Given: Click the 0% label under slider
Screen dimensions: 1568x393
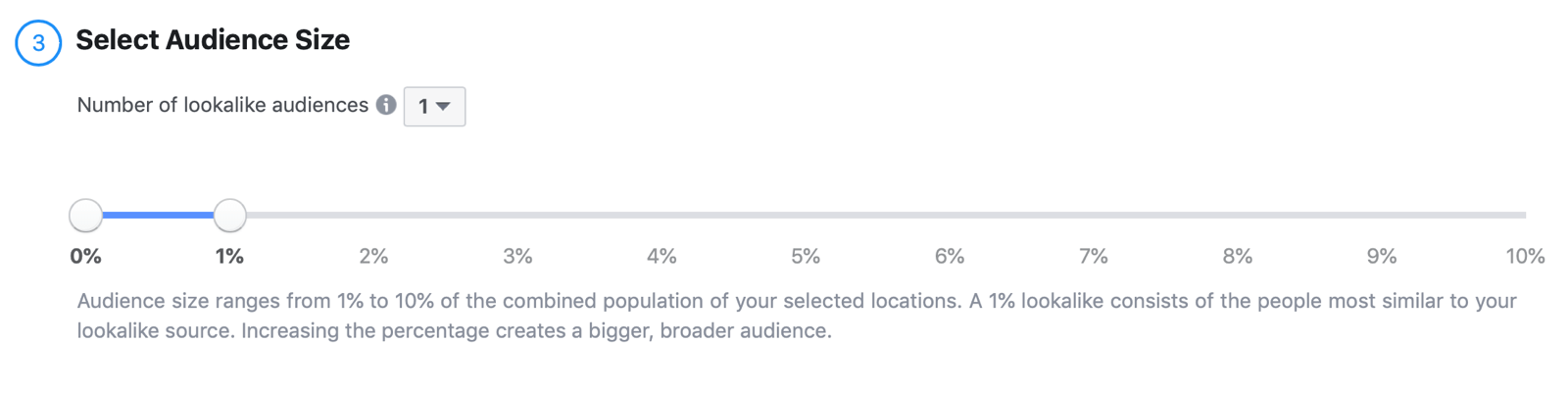Looking at the screenshot, I should tap(86, 257).
